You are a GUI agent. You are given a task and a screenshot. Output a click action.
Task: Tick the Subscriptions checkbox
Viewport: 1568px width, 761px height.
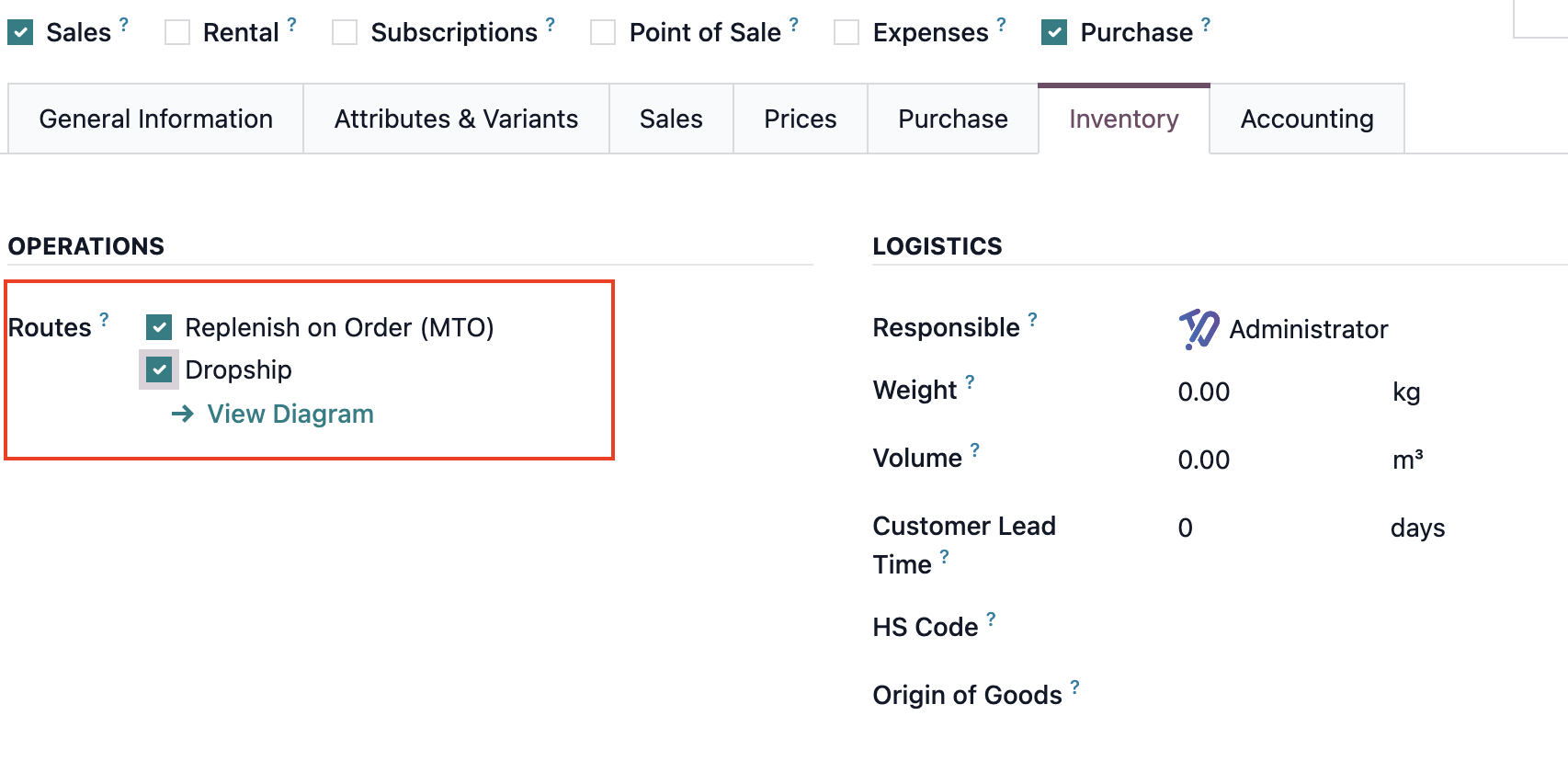click(345, 32)
